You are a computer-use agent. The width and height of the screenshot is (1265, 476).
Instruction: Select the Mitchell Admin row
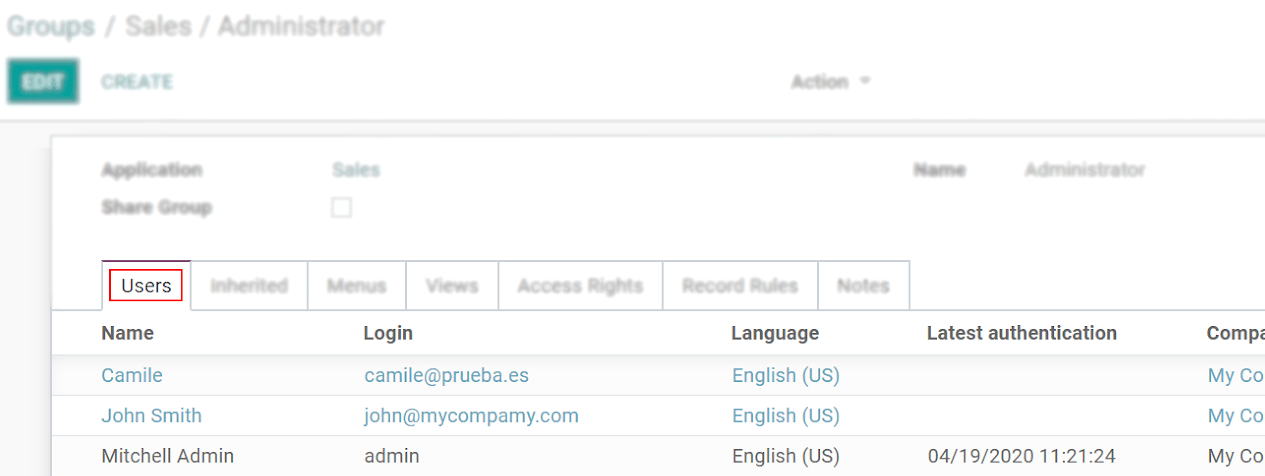coord(168,456)
